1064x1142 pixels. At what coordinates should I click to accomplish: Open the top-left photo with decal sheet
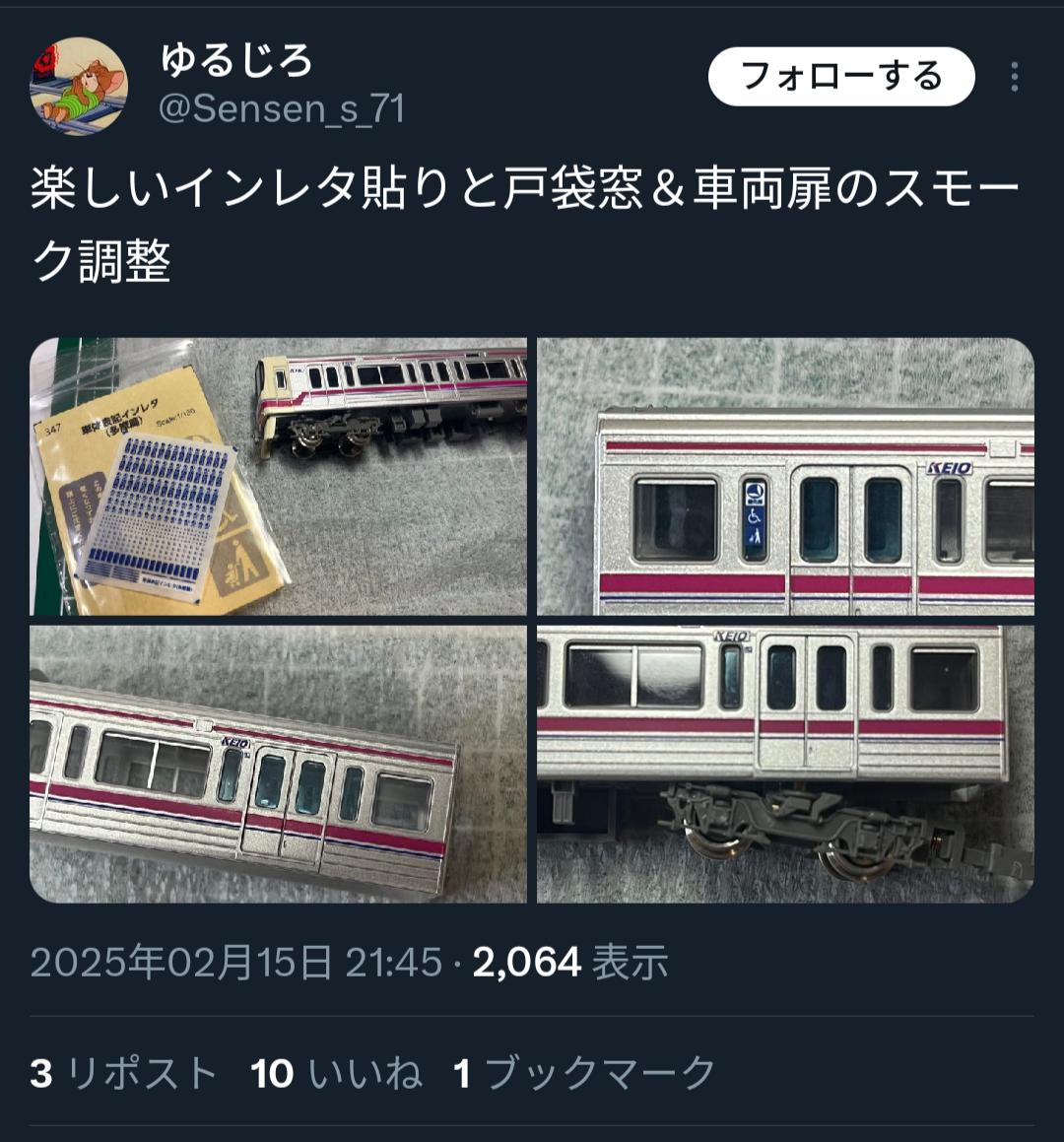[278, 476]
